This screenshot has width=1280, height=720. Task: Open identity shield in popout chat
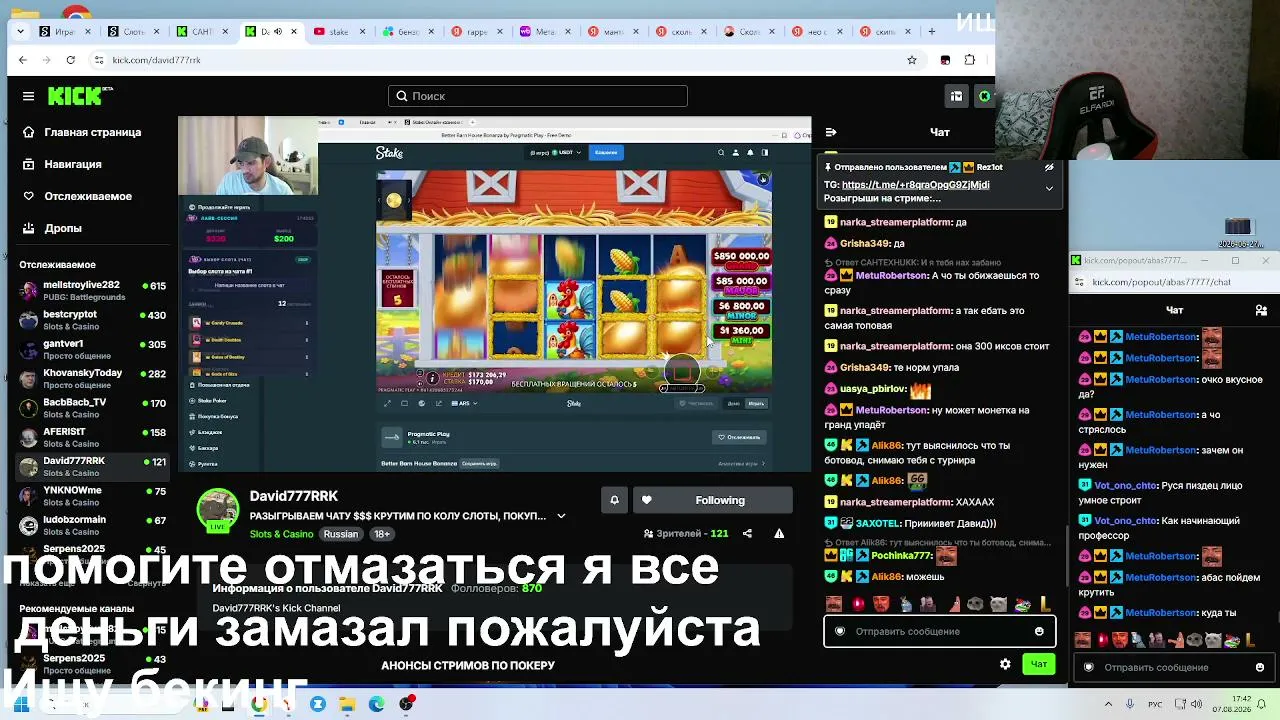point(1089,667)
